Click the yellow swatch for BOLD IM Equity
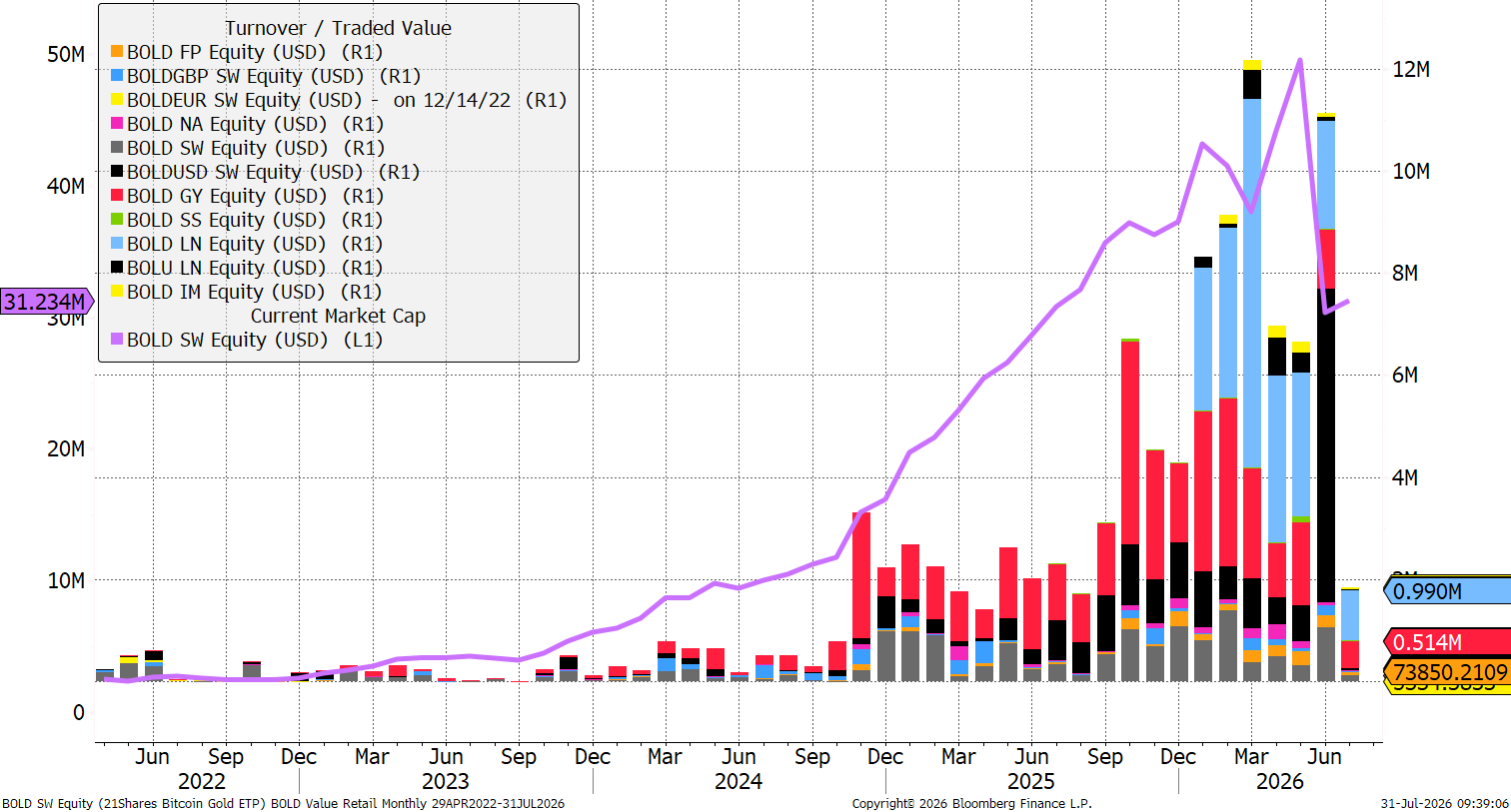This screenshot has width=1511, height=812. (x=117, y=292)
